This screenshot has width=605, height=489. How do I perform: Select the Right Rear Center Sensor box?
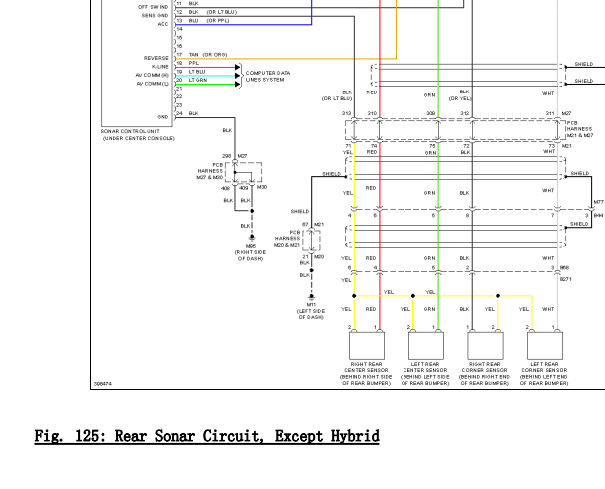click(367, 345)
